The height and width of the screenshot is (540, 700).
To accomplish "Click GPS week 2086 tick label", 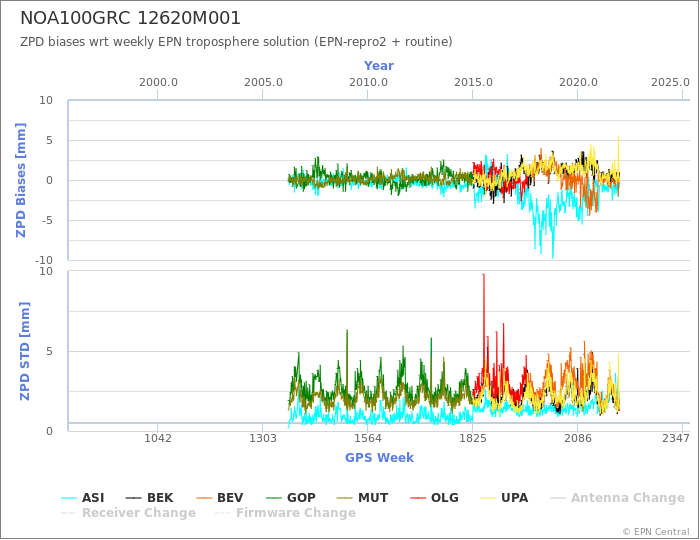I will 578,438.
